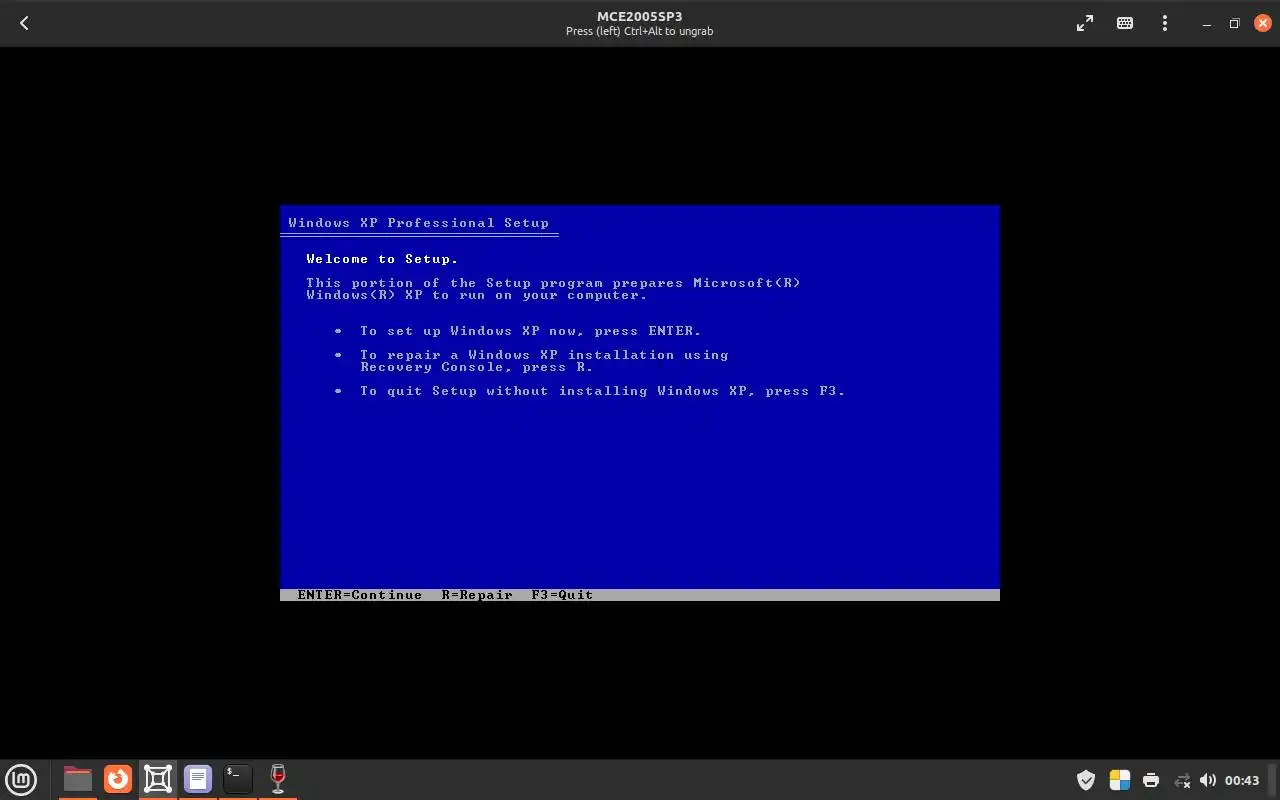1280x800 pixels.
Task: Open the volume control tray icon
Action: point(1208,780)
